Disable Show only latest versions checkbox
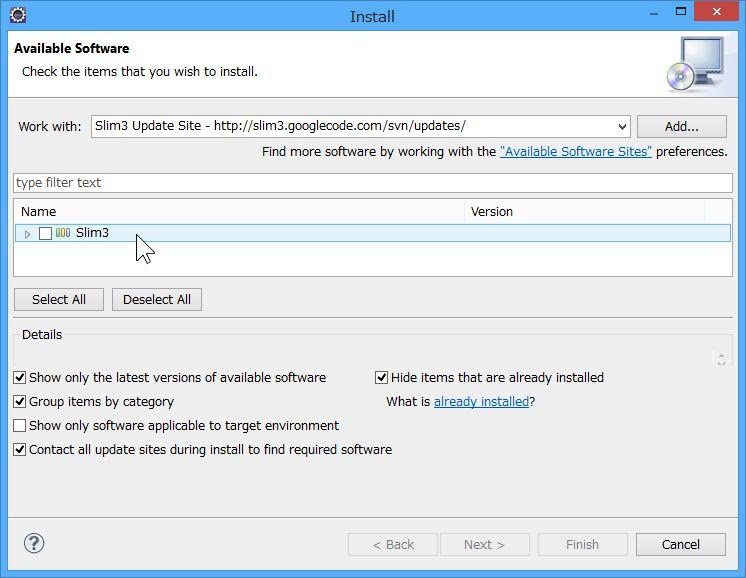Image resolution: width=746 pixels, height=578 pixels. (x=20, y=378)
